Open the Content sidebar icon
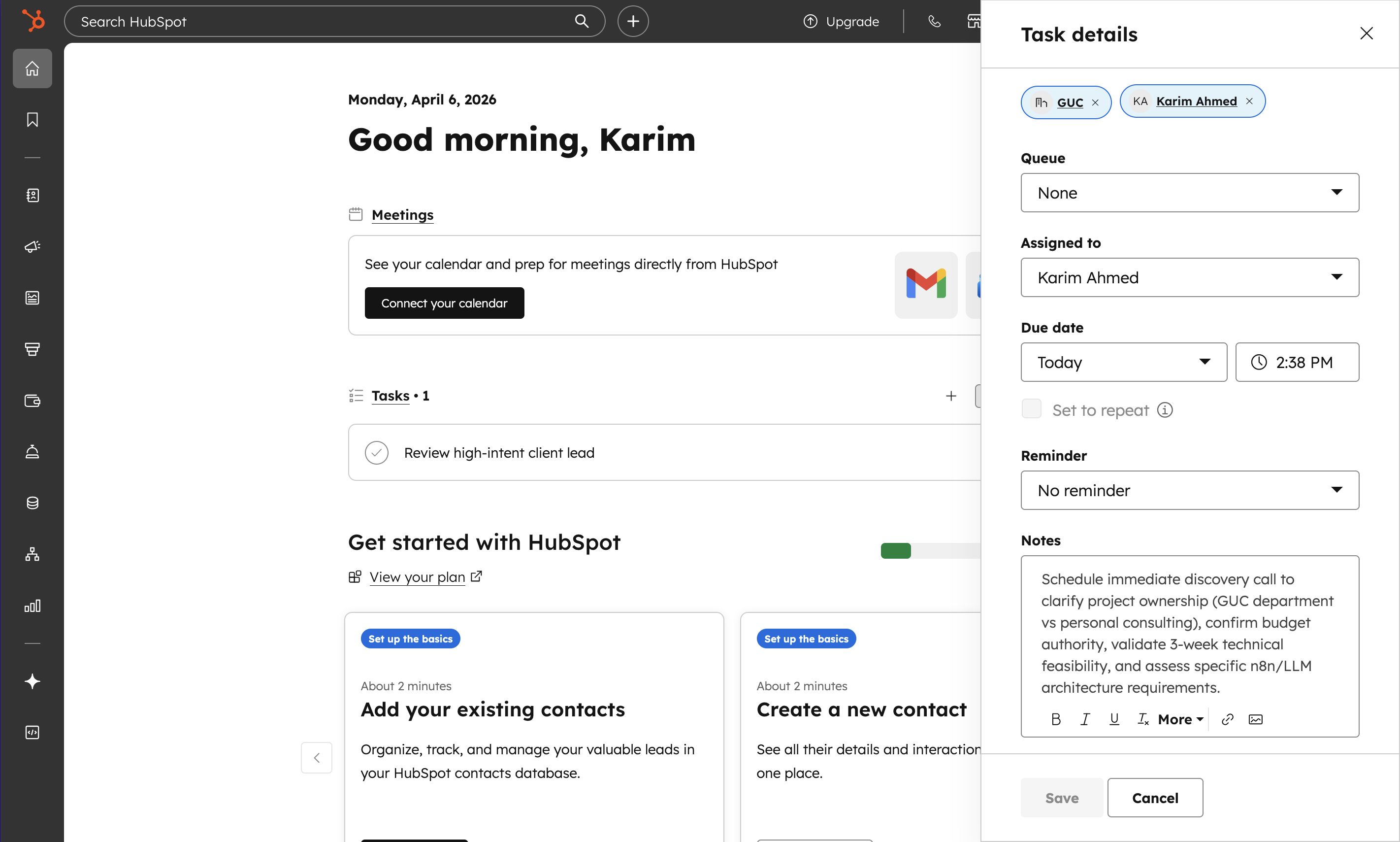 pyautogui.click(x=33, y=298)
